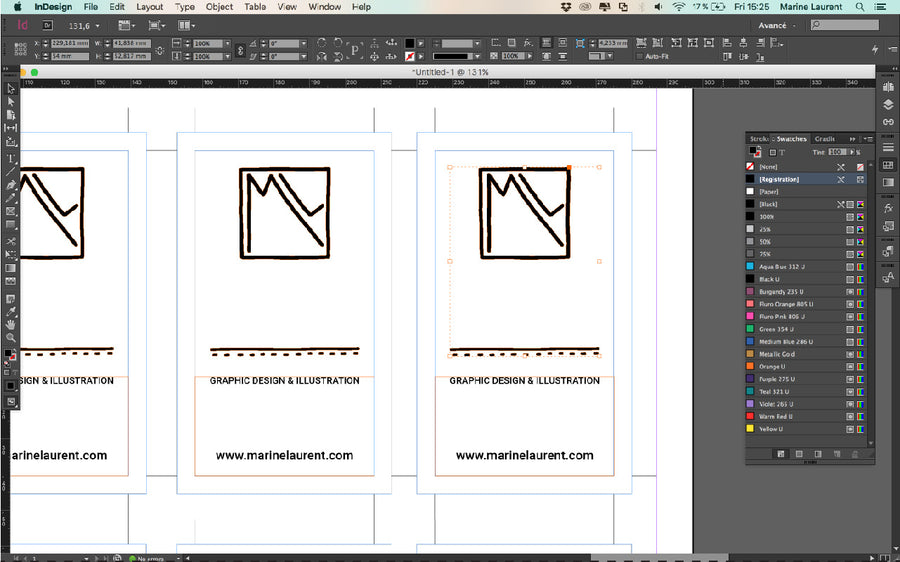Open the arrange documents dropdown
This screenshot has width=900, height=562.
(x=187, y=25)
